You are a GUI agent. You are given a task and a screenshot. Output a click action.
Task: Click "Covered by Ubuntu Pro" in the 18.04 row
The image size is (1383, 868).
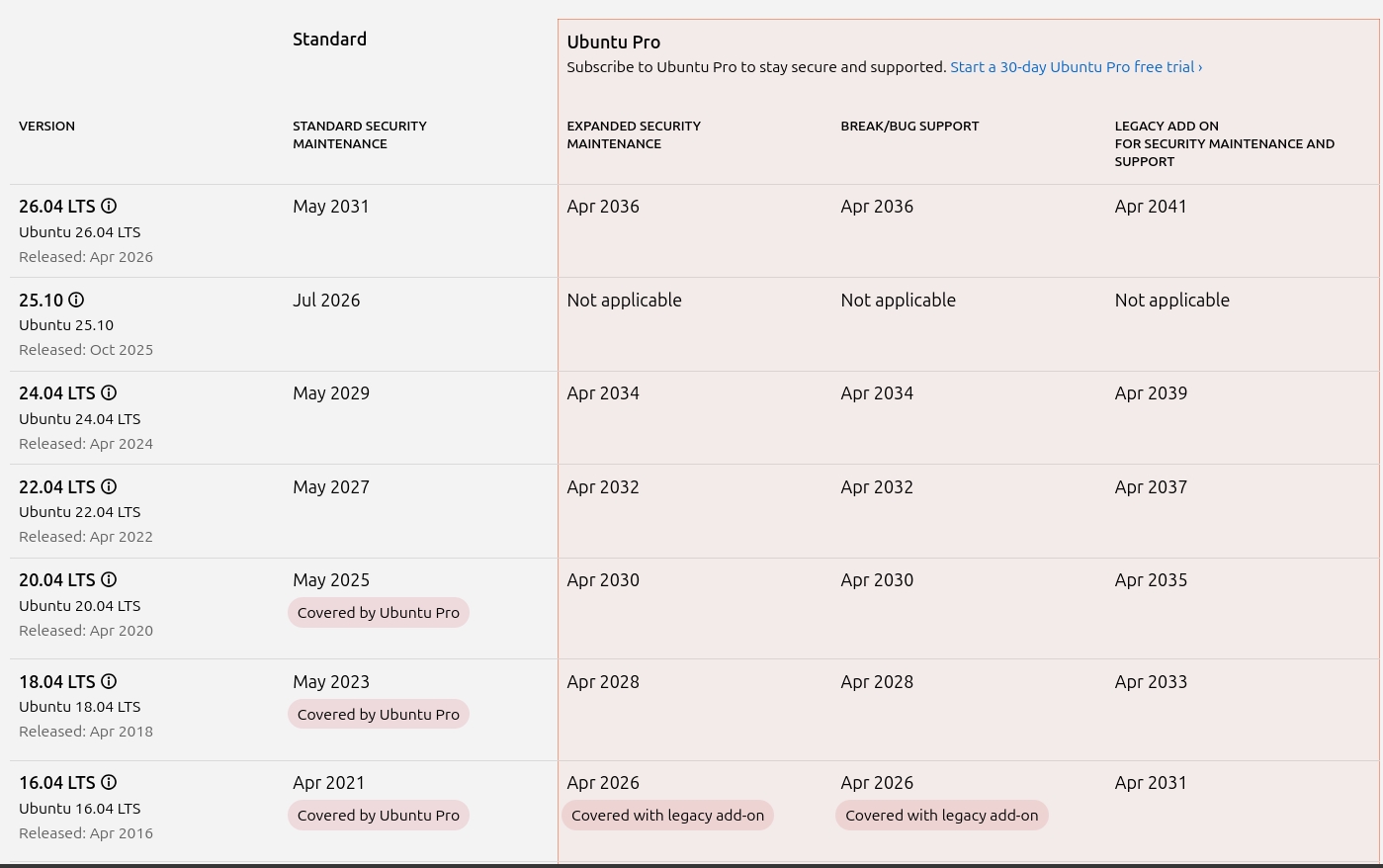pos(379,714)
